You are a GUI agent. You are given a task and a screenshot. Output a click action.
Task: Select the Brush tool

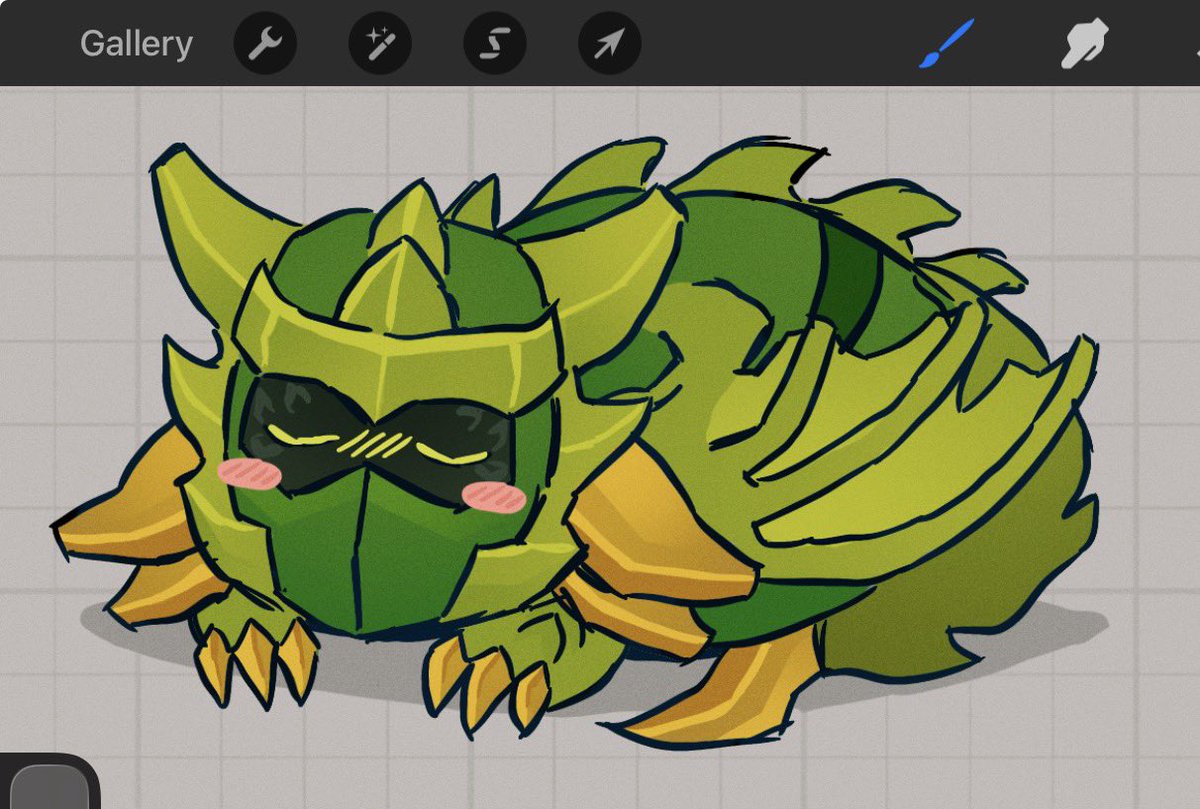(x=946, y=44)
